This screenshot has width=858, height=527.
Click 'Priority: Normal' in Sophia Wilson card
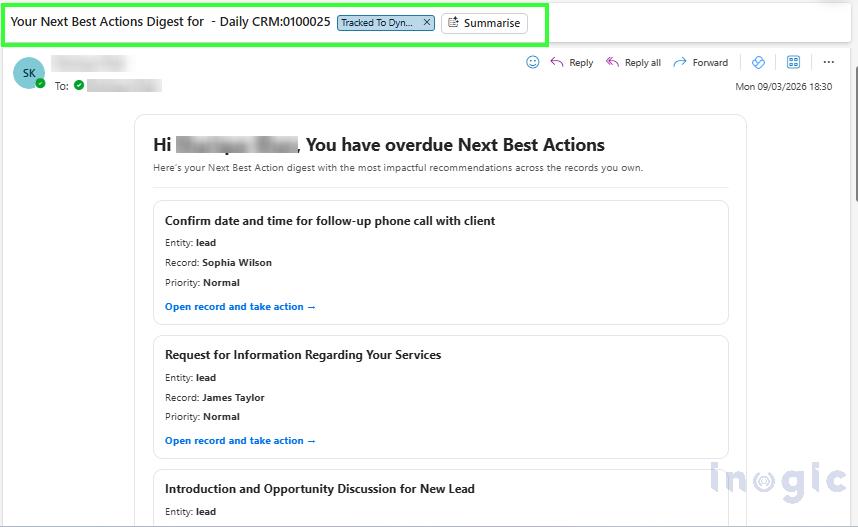tap(202, 282)
